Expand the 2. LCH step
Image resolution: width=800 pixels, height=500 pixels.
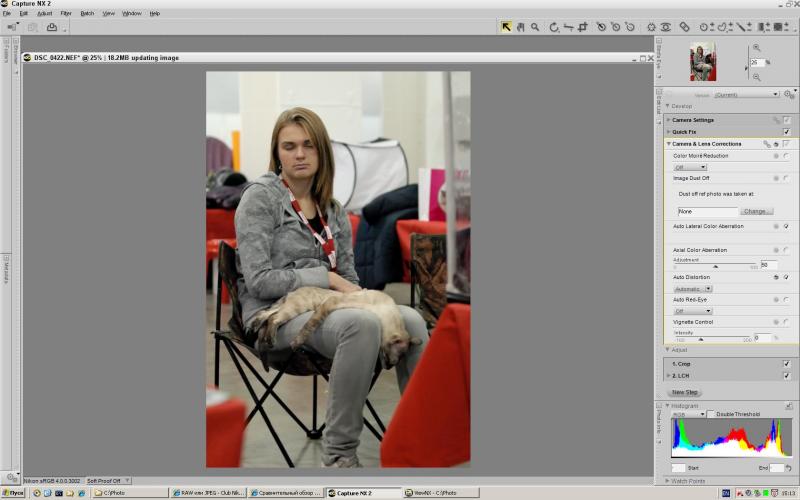click(x=668, y=376)
